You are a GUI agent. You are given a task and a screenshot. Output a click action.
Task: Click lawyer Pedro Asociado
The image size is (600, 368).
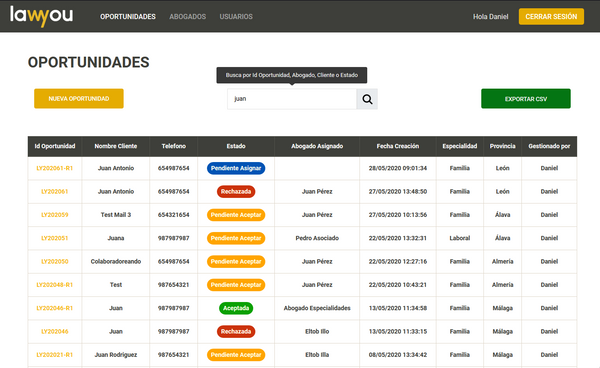[317, 238]
